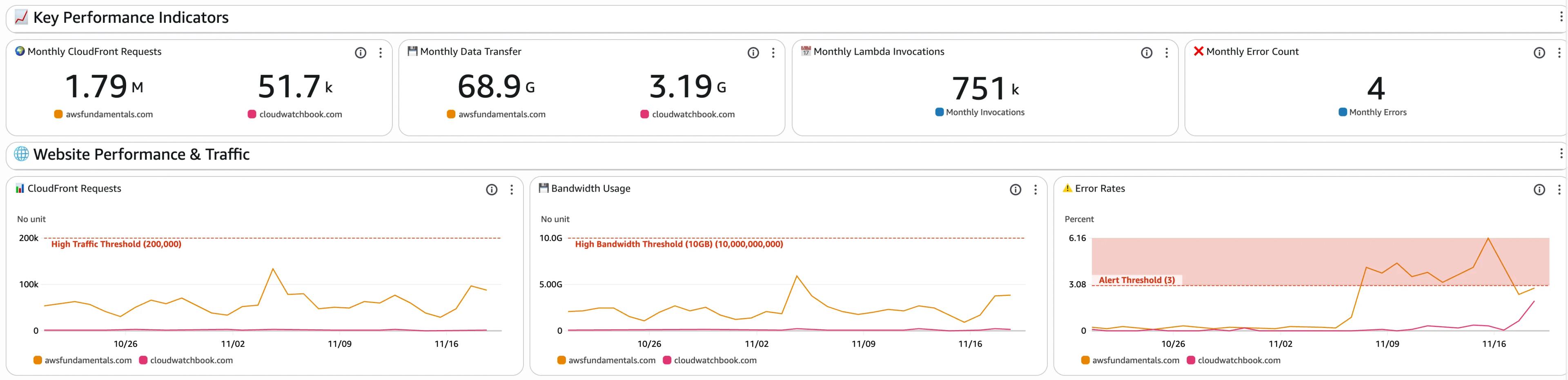The height and width of the screenshot is (380, 1568).
Task: Click the line chart icon beside Key Performance Indicators
Action: [x=20, y=18]
